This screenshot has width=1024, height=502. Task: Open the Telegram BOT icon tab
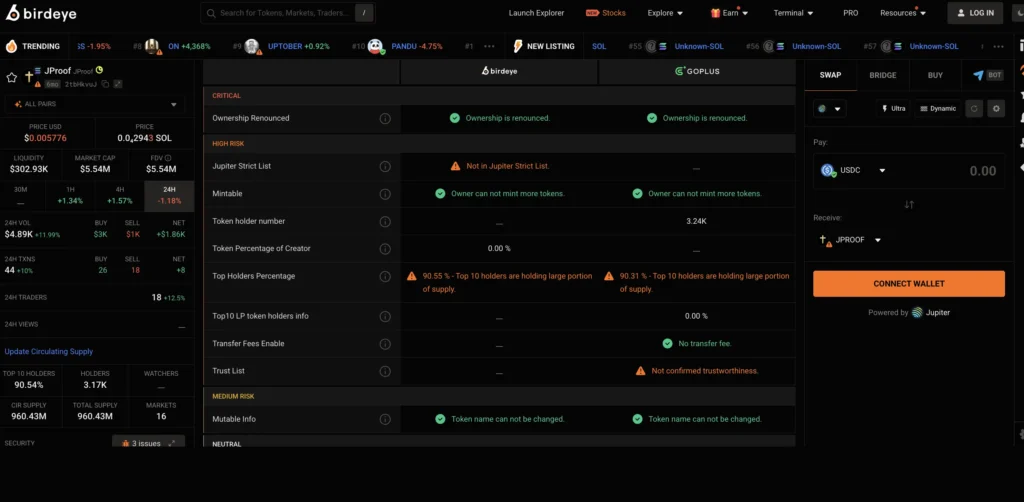[987, 75]
